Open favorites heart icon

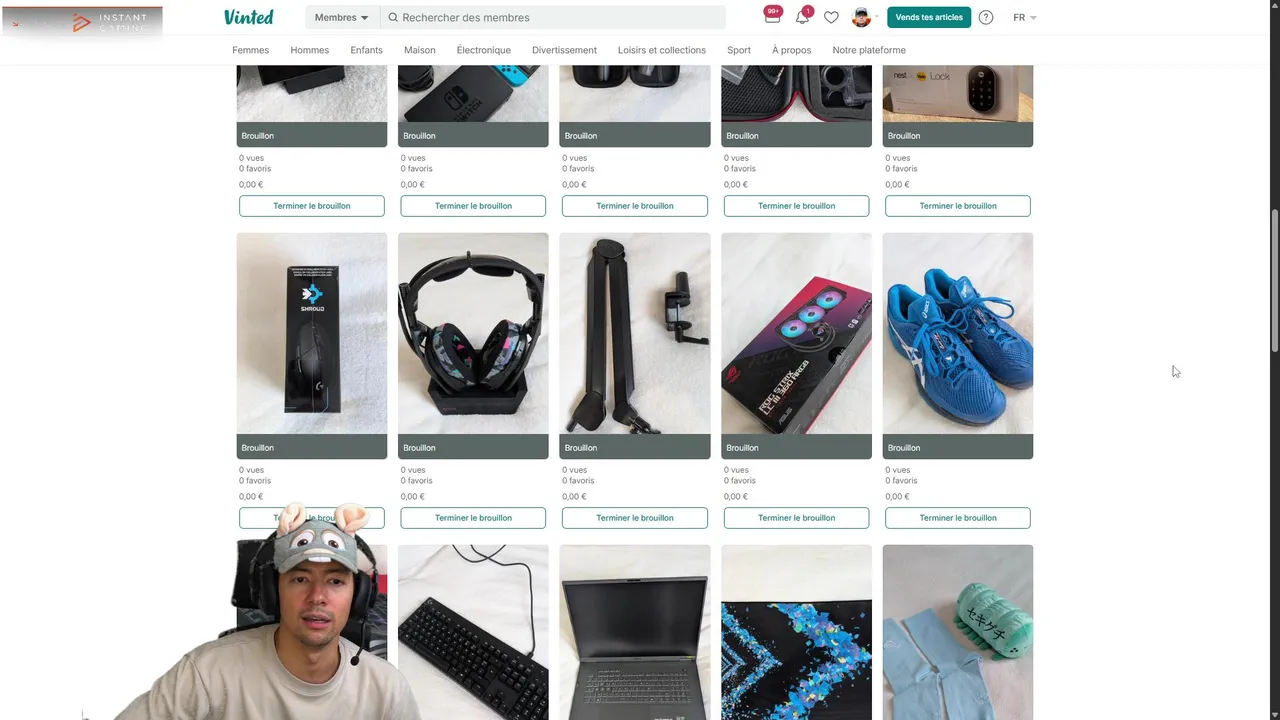tap(831, 17)
